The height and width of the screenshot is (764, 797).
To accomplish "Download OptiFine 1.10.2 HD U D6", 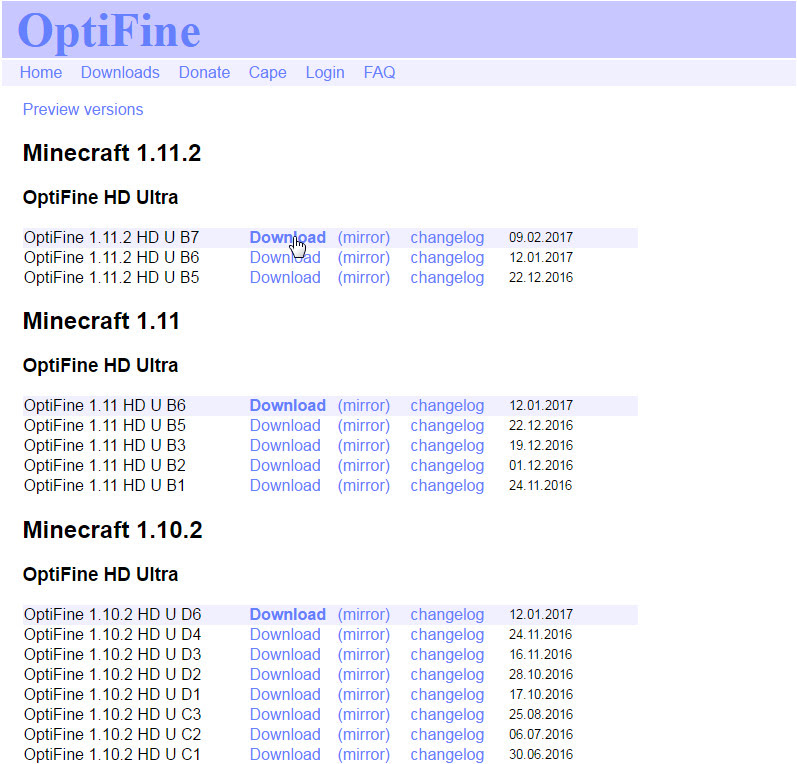I will [288, 614].
